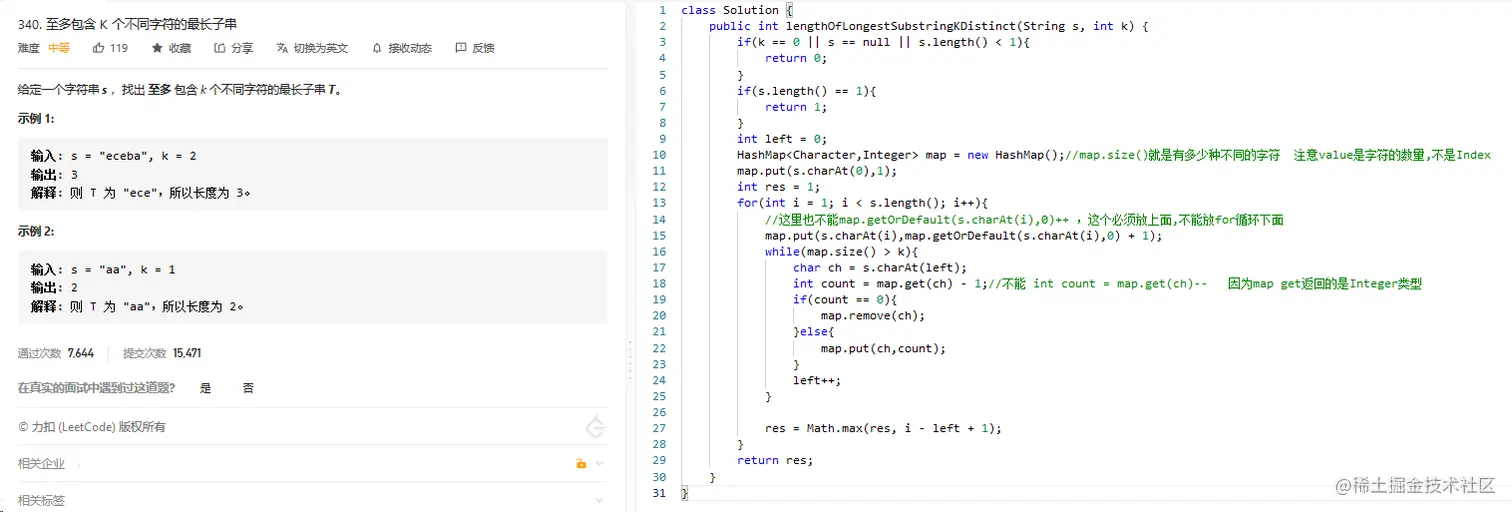Click the 'return res;' code line
Image resolution: width=1512 pixels, height=512 pixels.
click(775, 460)
